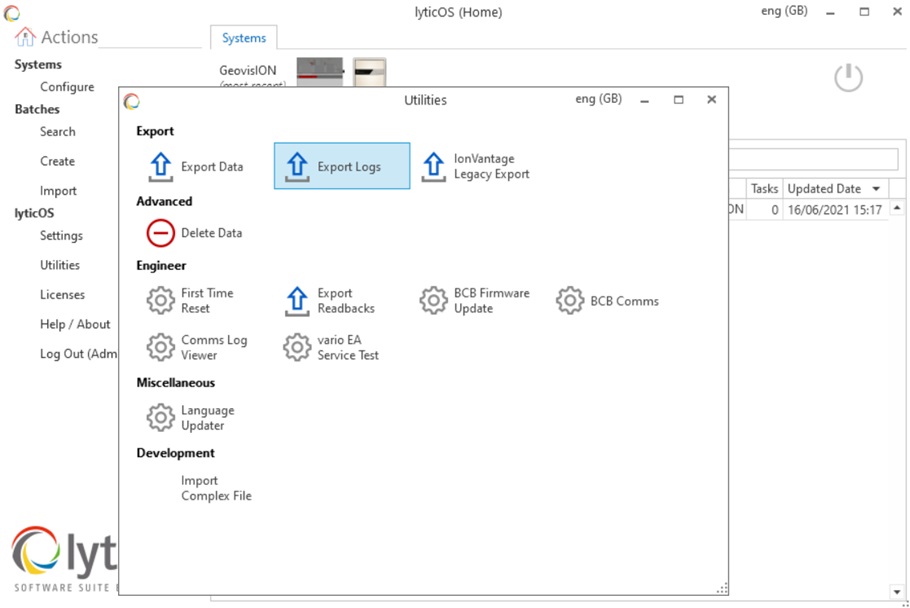Click Help / About link
The height and width of the screenshot is (608, 910).
tap(75, 324)
